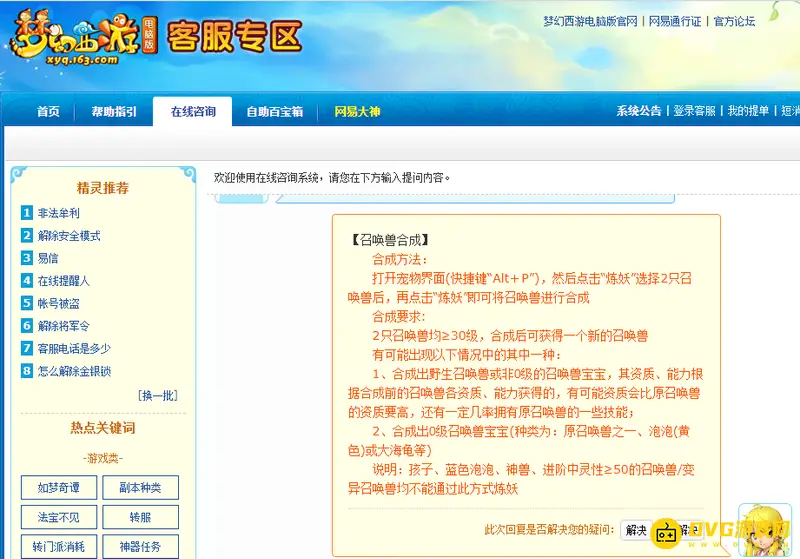Image resolution: width=800 pixels, height=559 pixels.
Task: Click keyword button 如梦奇谭
Action: pos(59,488)
